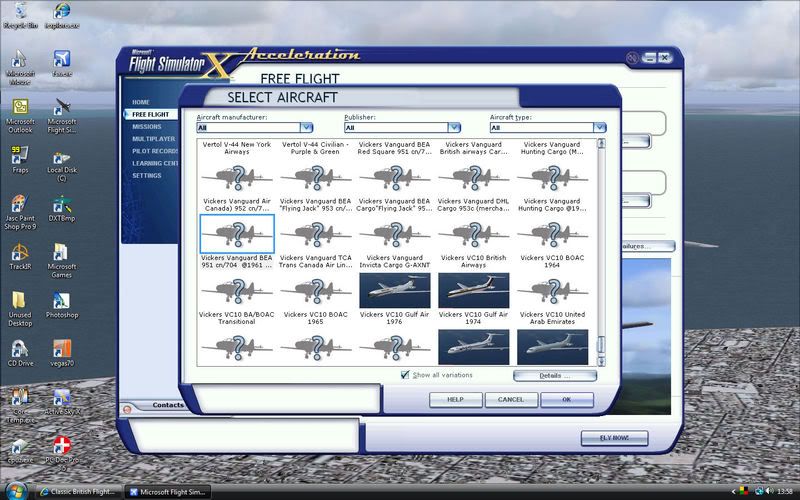Click "Vickers Vanguard Invicta Cargo G-AXNT" label
Image resolution: width=800 pixels, height=500 pixels.
394,261
